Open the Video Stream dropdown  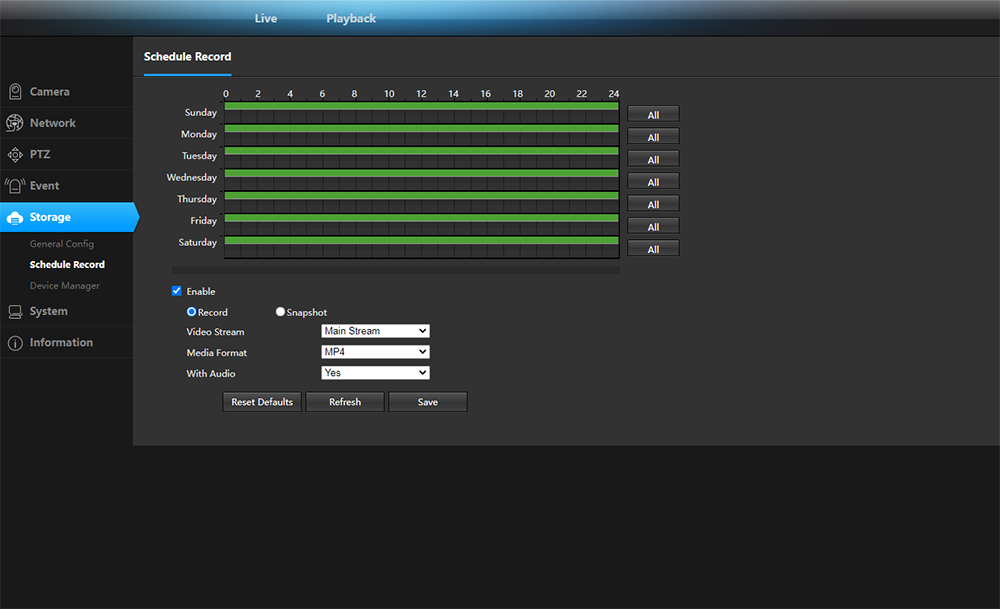tap(375, 331)
